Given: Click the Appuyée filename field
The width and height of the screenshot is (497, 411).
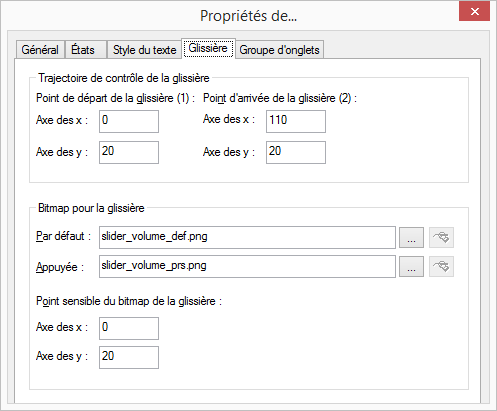Looking at the screenshot, I should click(x=247, y=266).
